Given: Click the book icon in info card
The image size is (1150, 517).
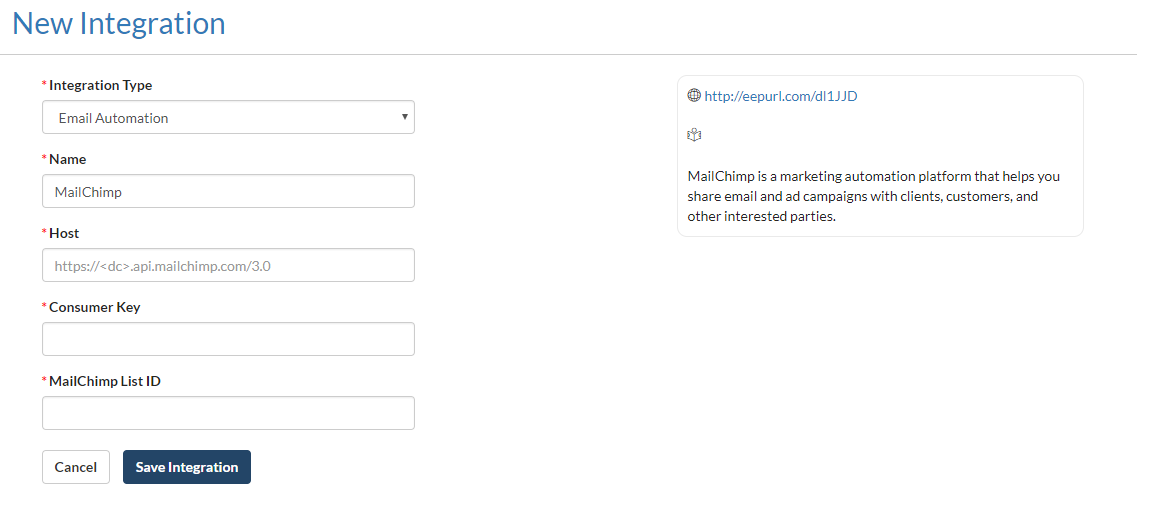Looking at the screenshot, I should (695, 135).
